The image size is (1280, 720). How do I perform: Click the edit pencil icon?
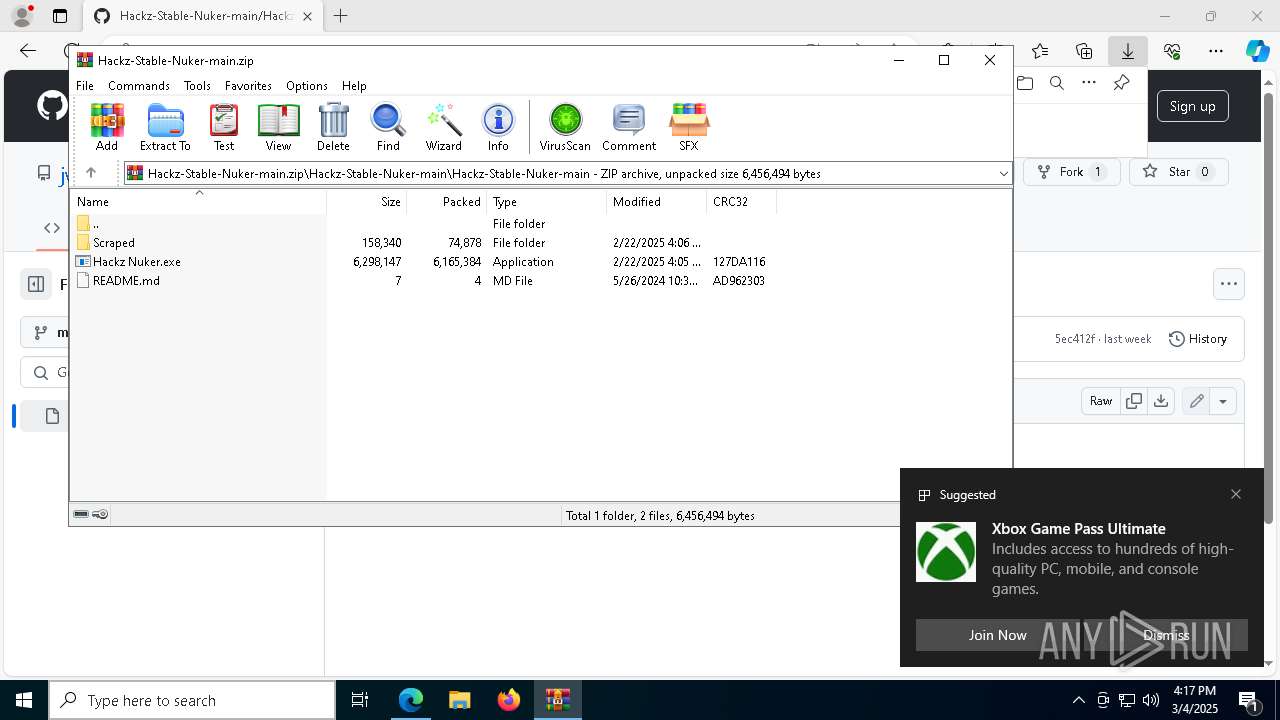click(1196, 401)
